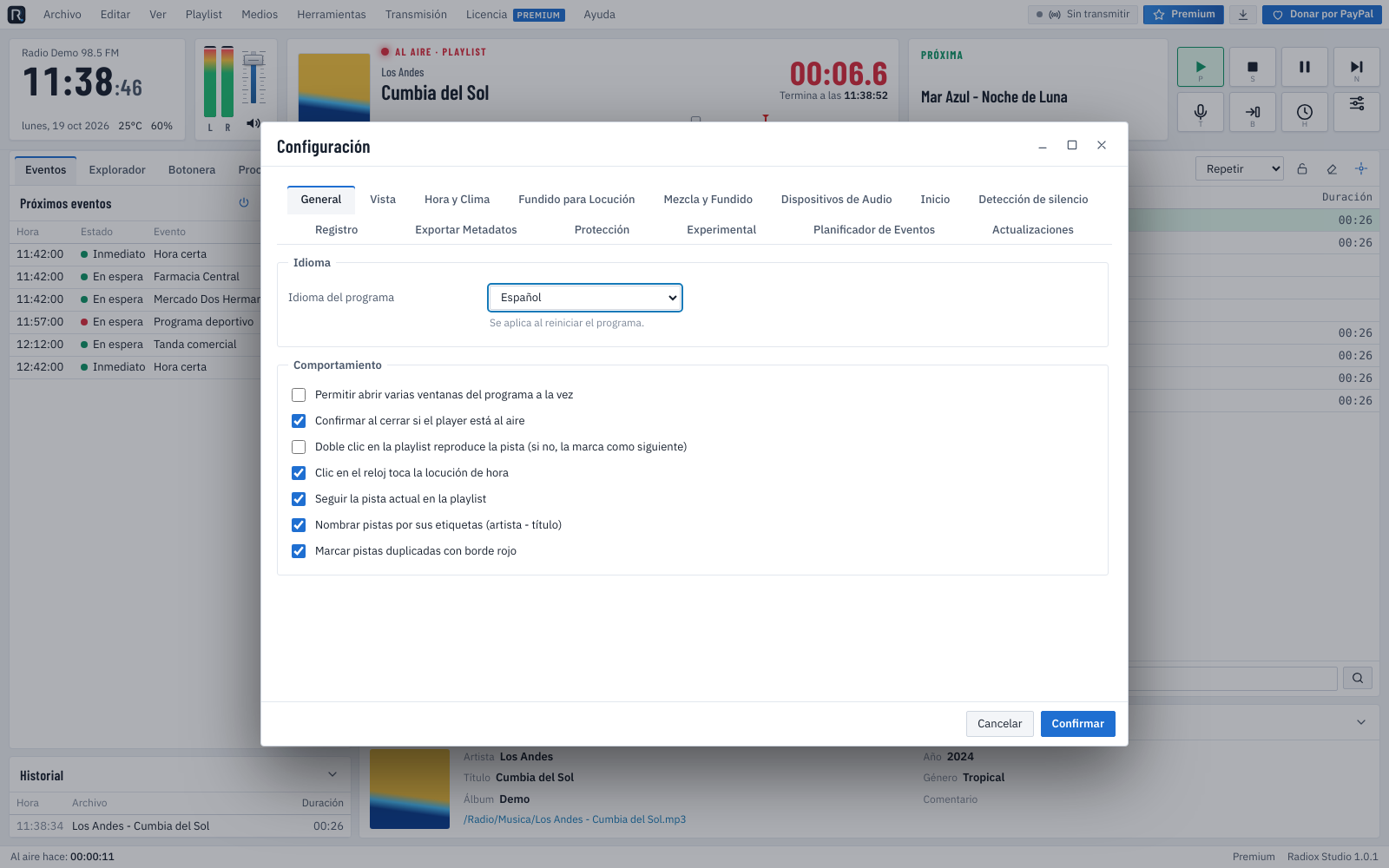Click the playlist lock icon

coord(1302,169)
